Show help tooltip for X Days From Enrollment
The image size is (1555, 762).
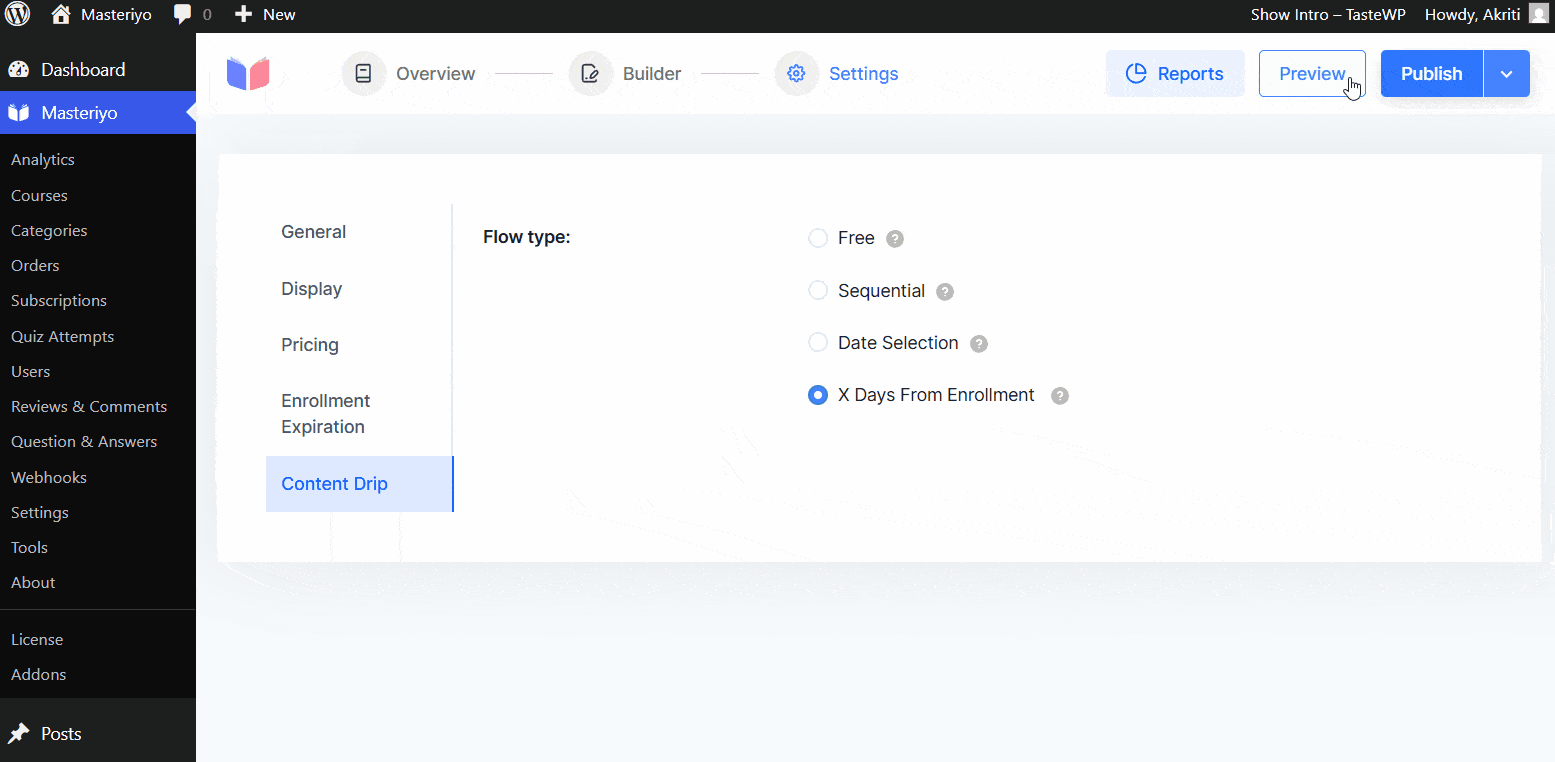click(x=1060, y=396)
